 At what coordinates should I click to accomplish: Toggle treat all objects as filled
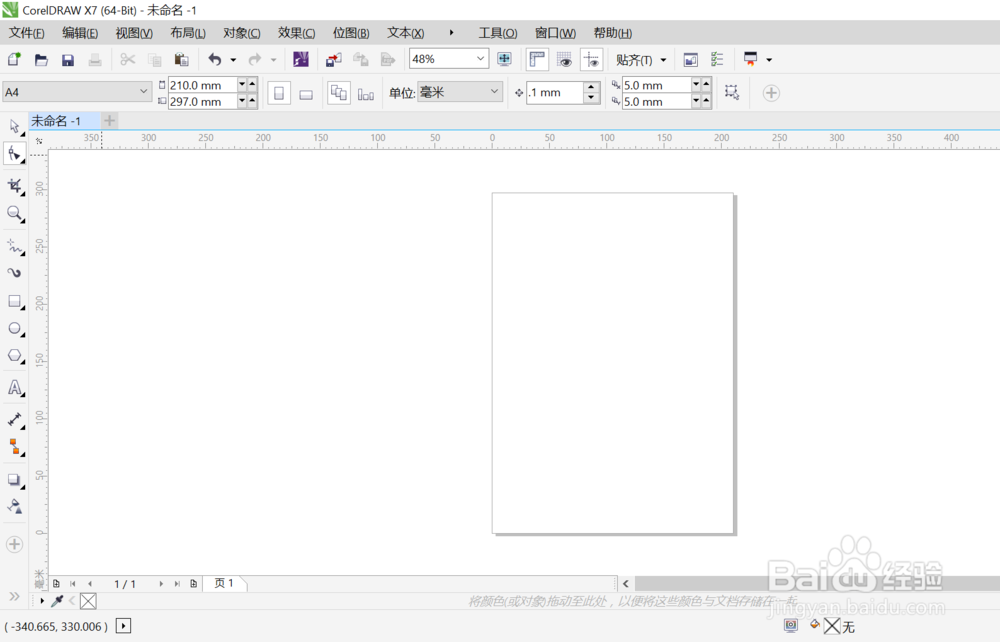pos(732,92)
